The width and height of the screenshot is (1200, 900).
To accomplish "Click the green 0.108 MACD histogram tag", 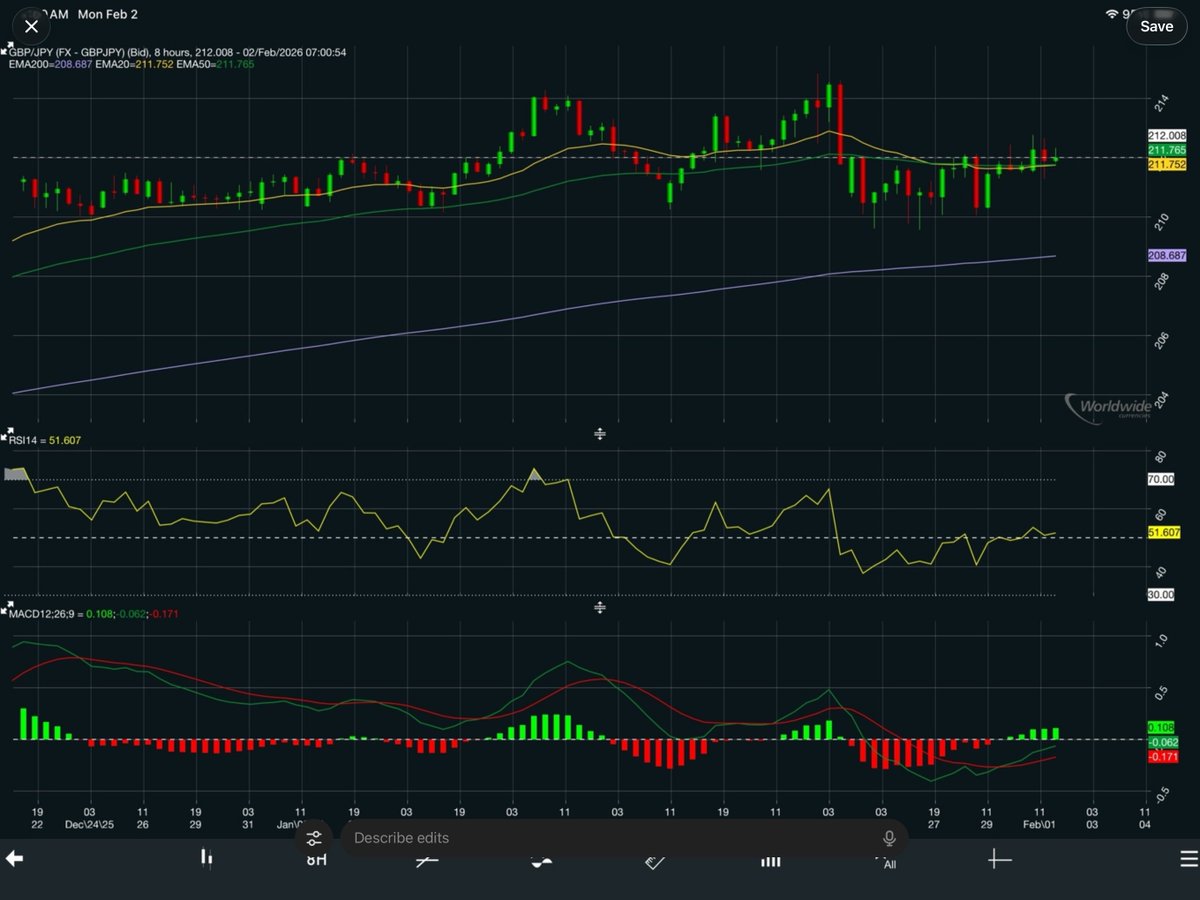I will click(1160, 727).
